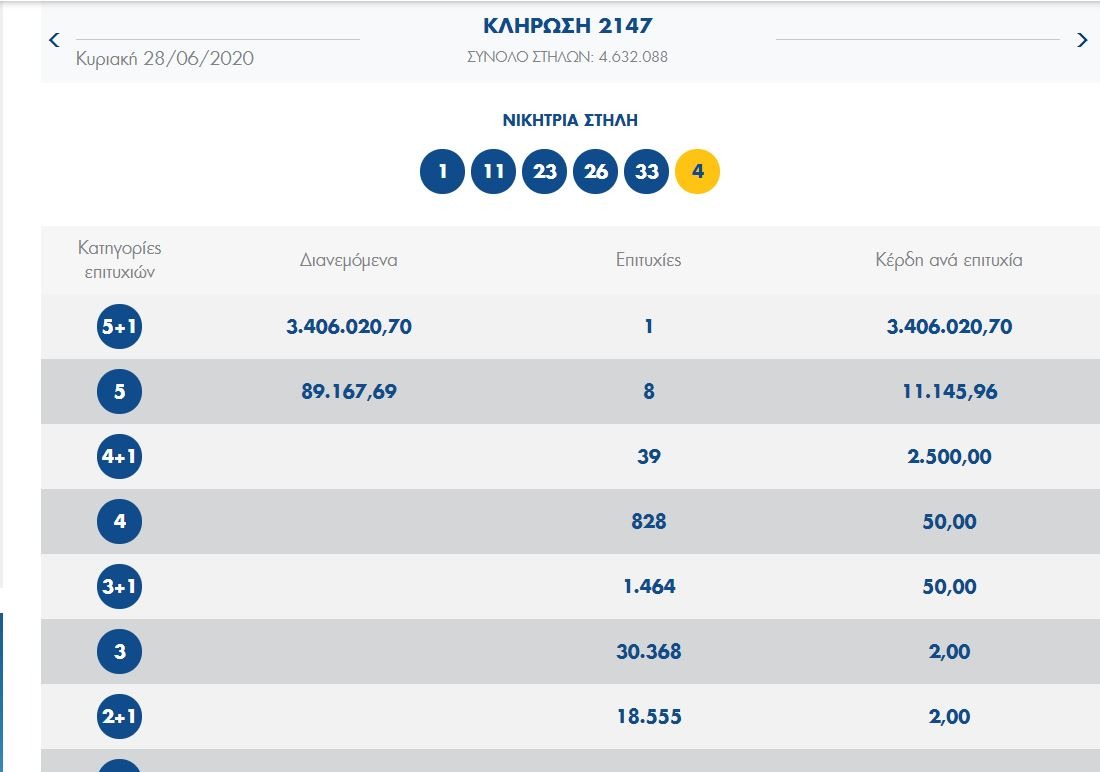Screen dimensions: 1100x772
Task: Click winning number ball 26
Action: click(596, 172)
